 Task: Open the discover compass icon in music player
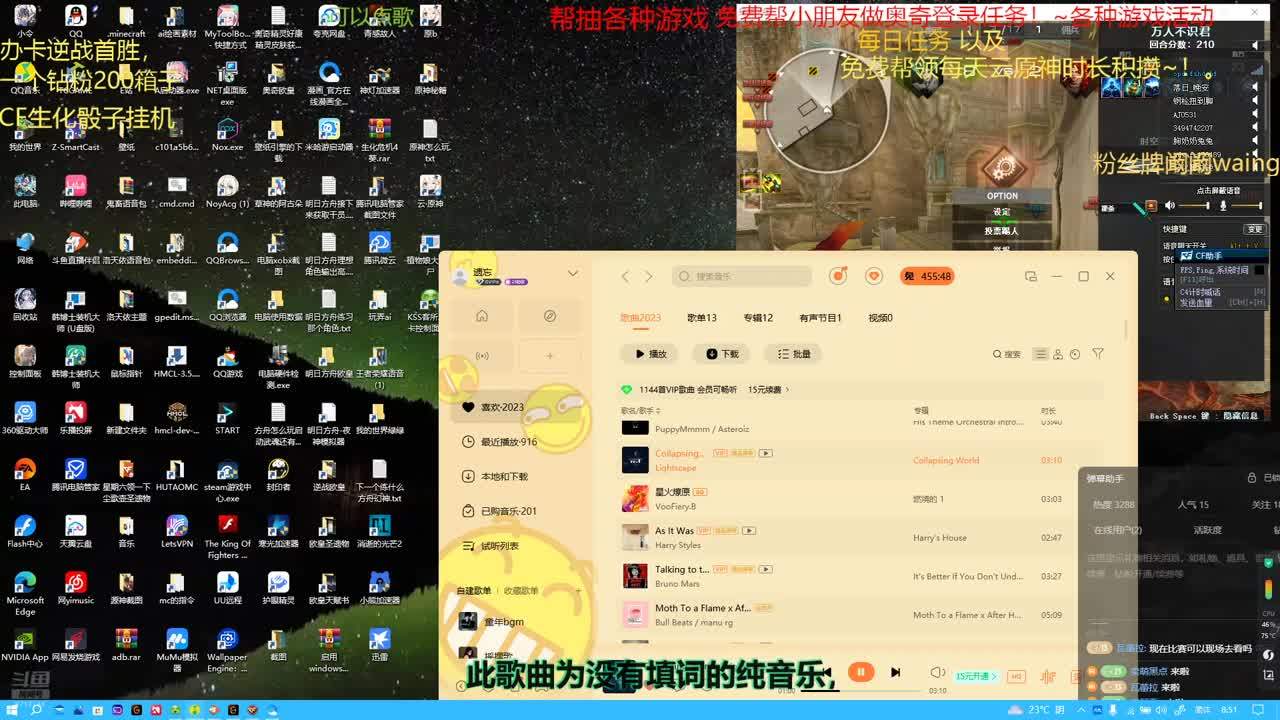click(549, 316)
